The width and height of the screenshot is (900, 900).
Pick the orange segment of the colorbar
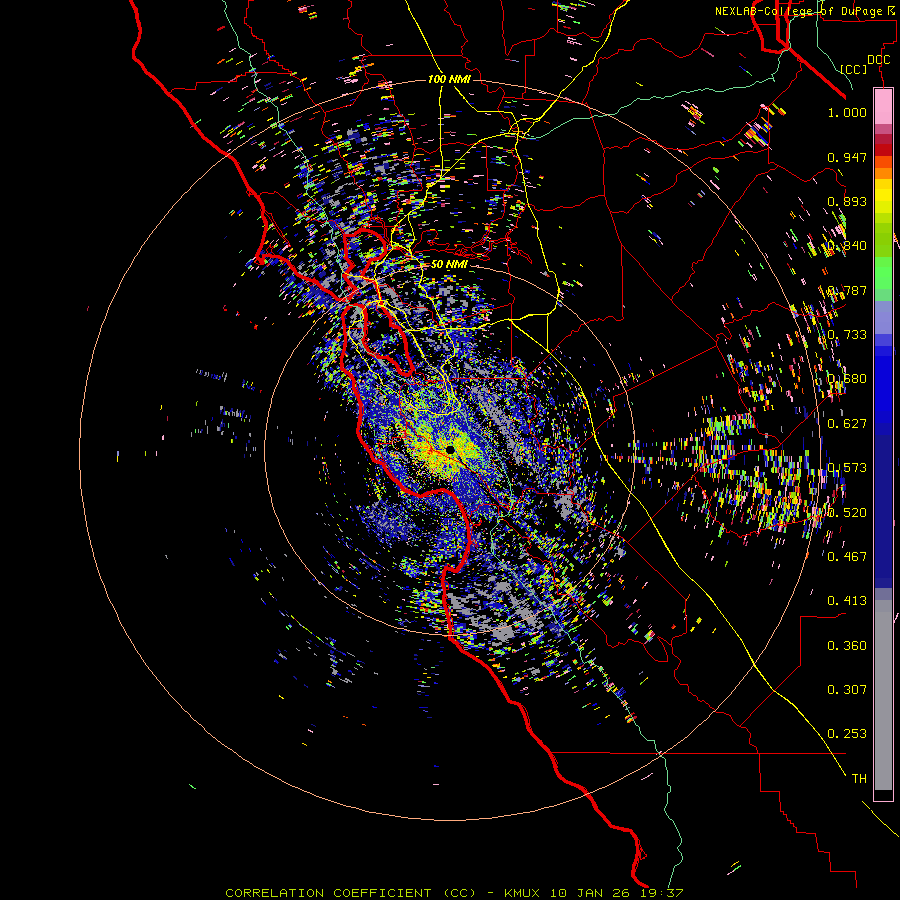coord(883,173)
